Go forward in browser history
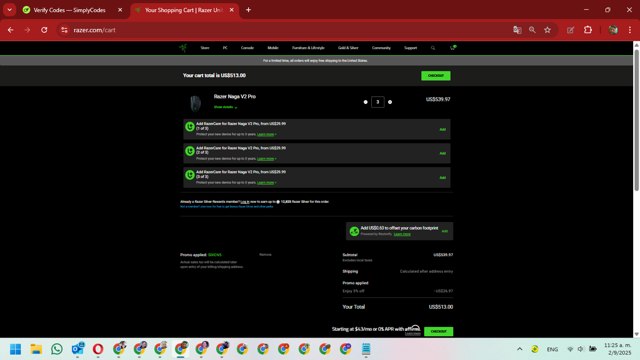Screen dimensions: 640x360 [x=27, y=30]
